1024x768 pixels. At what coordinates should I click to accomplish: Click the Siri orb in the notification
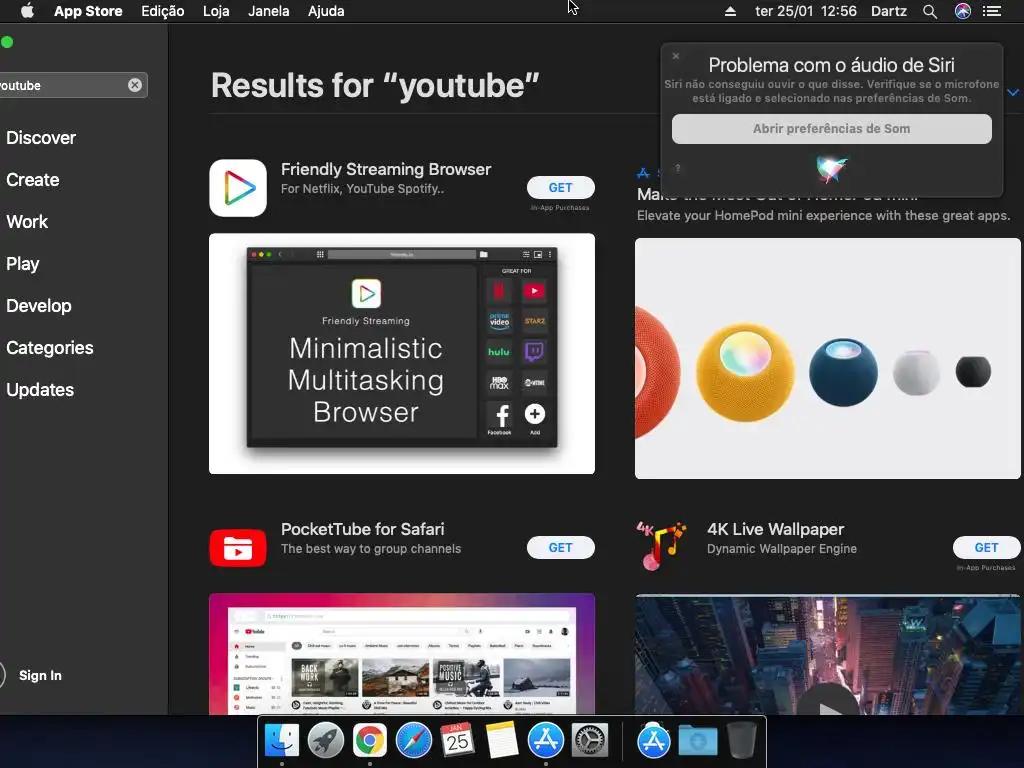[x=831, y=168]
